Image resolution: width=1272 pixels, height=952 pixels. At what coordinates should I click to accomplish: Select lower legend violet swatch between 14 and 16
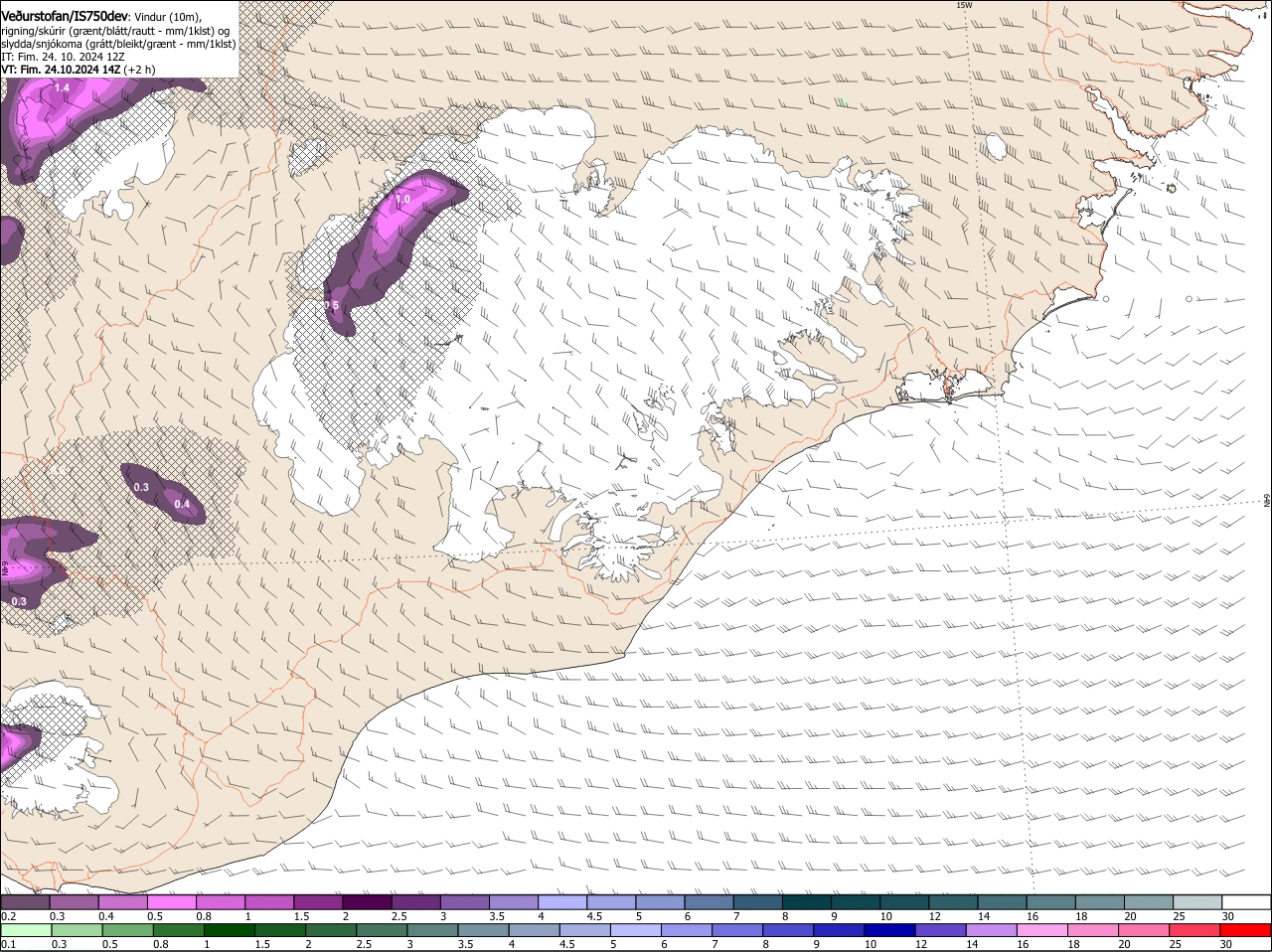coord(992,931)
